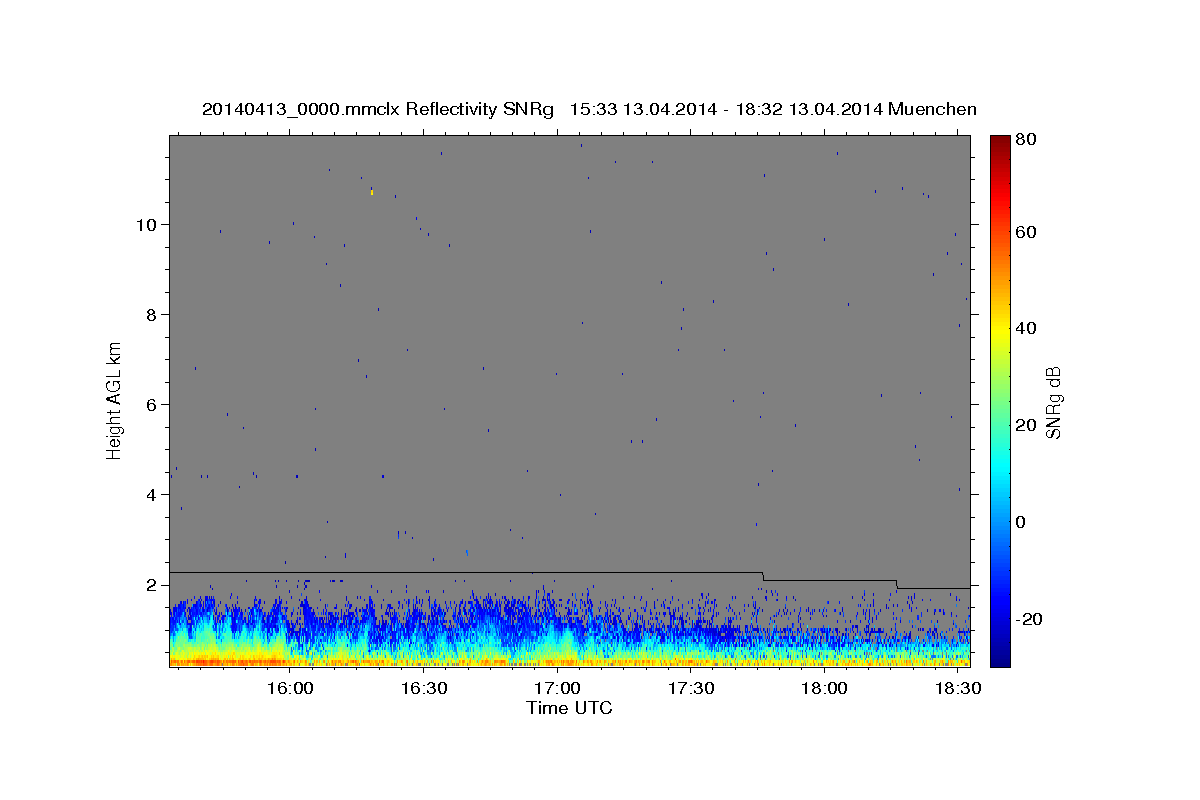Click the 'Height AGL km' y-axis label

pyautogui.click(x=115, y=400)
